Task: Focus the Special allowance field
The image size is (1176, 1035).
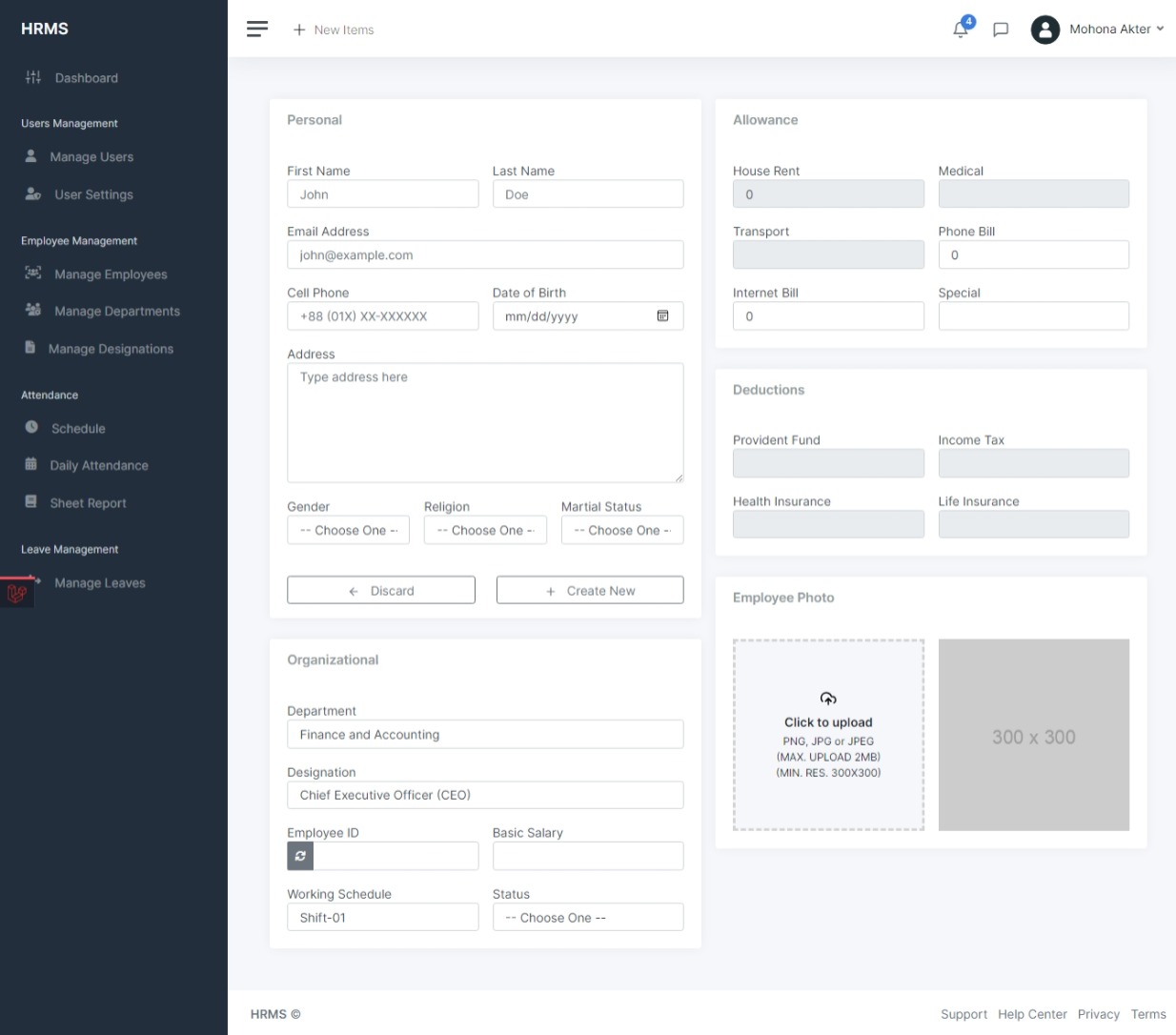Action: tap(1034, 315)
